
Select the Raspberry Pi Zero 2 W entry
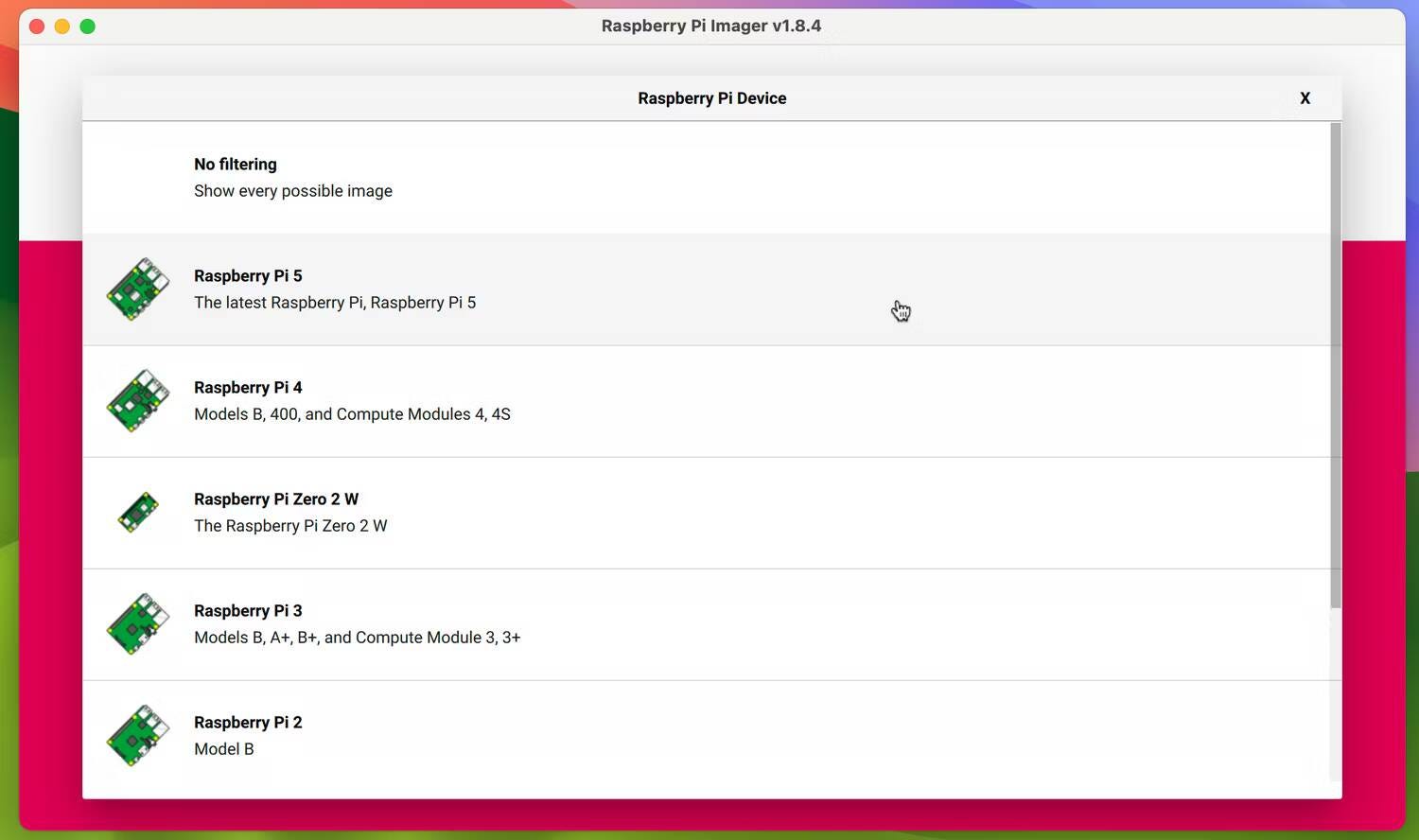click(x=662, y=512)
